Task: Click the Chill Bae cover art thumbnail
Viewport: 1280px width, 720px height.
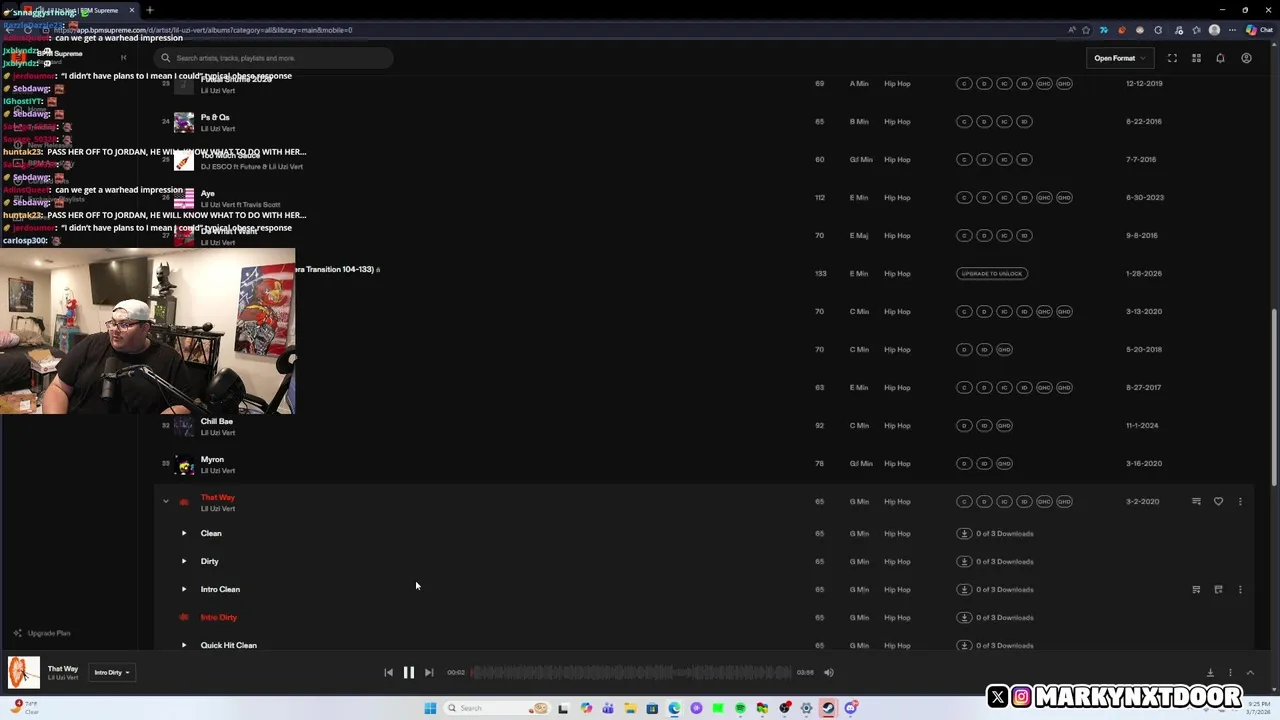Action: (184, 426)
